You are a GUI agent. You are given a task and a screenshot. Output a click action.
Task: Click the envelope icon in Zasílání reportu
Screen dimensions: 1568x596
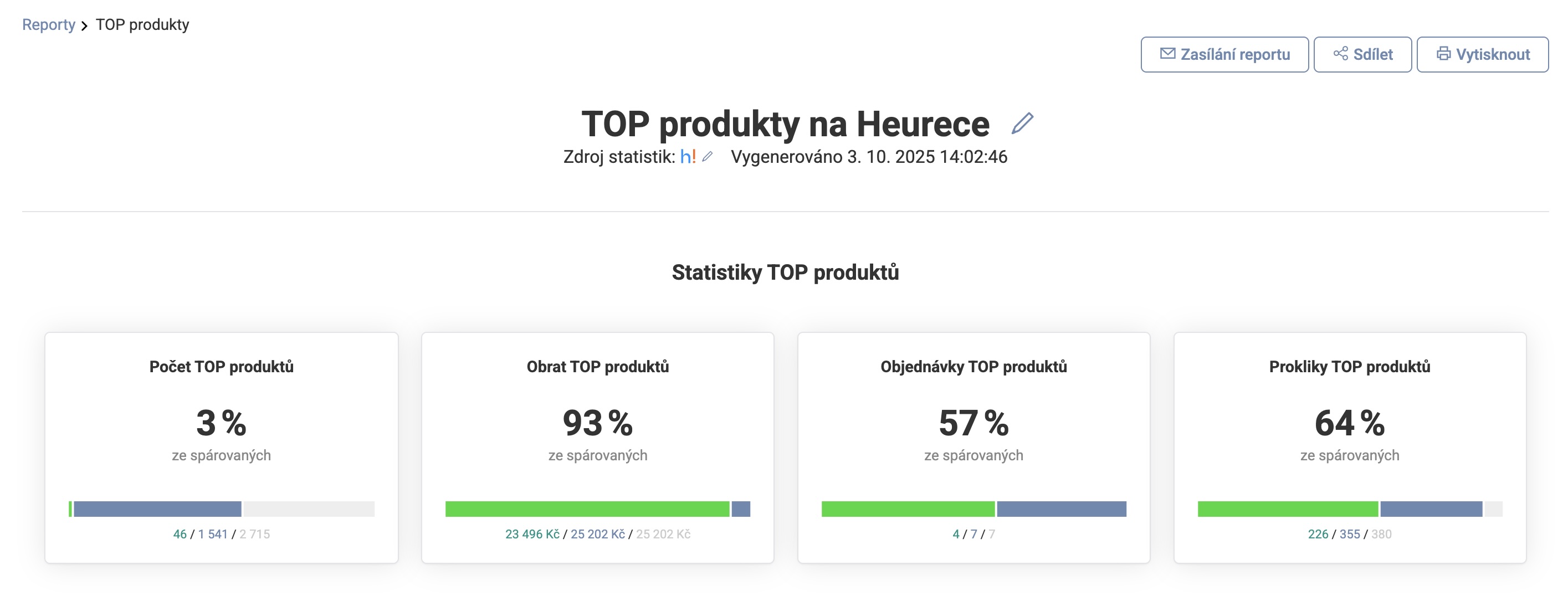(1167, 54)
